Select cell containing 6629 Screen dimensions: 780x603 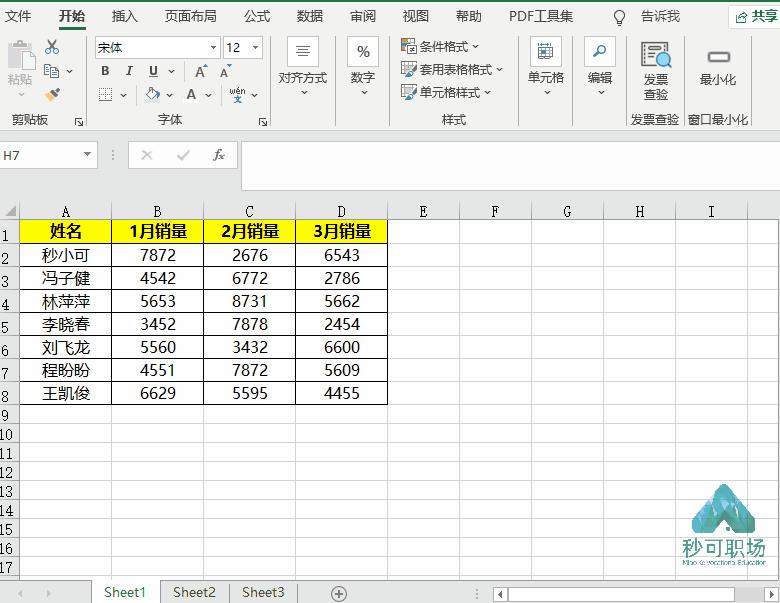[x=158, y=393]
